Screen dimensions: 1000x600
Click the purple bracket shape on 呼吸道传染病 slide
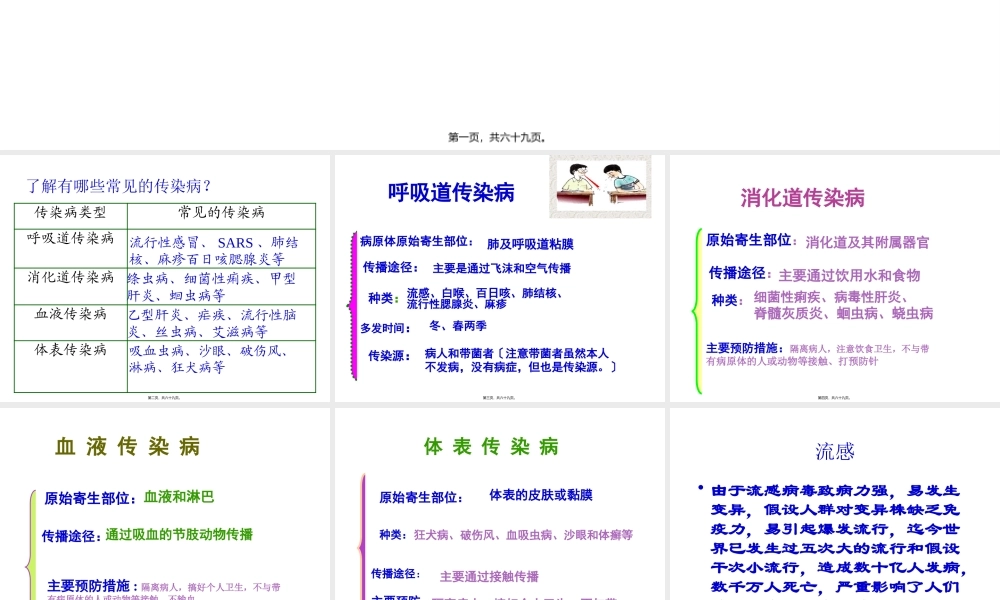[x=354, y=300]
